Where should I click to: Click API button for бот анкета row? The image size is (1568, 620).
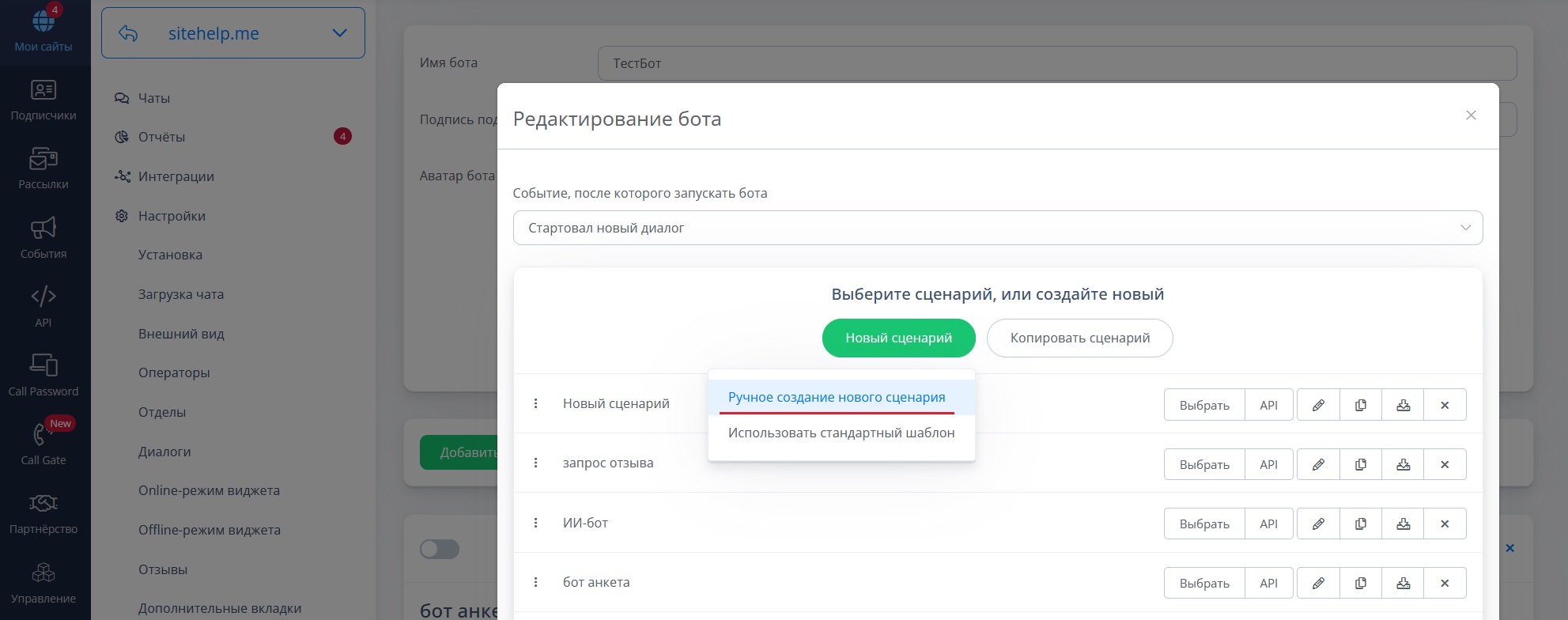(x=1268, y=583)
